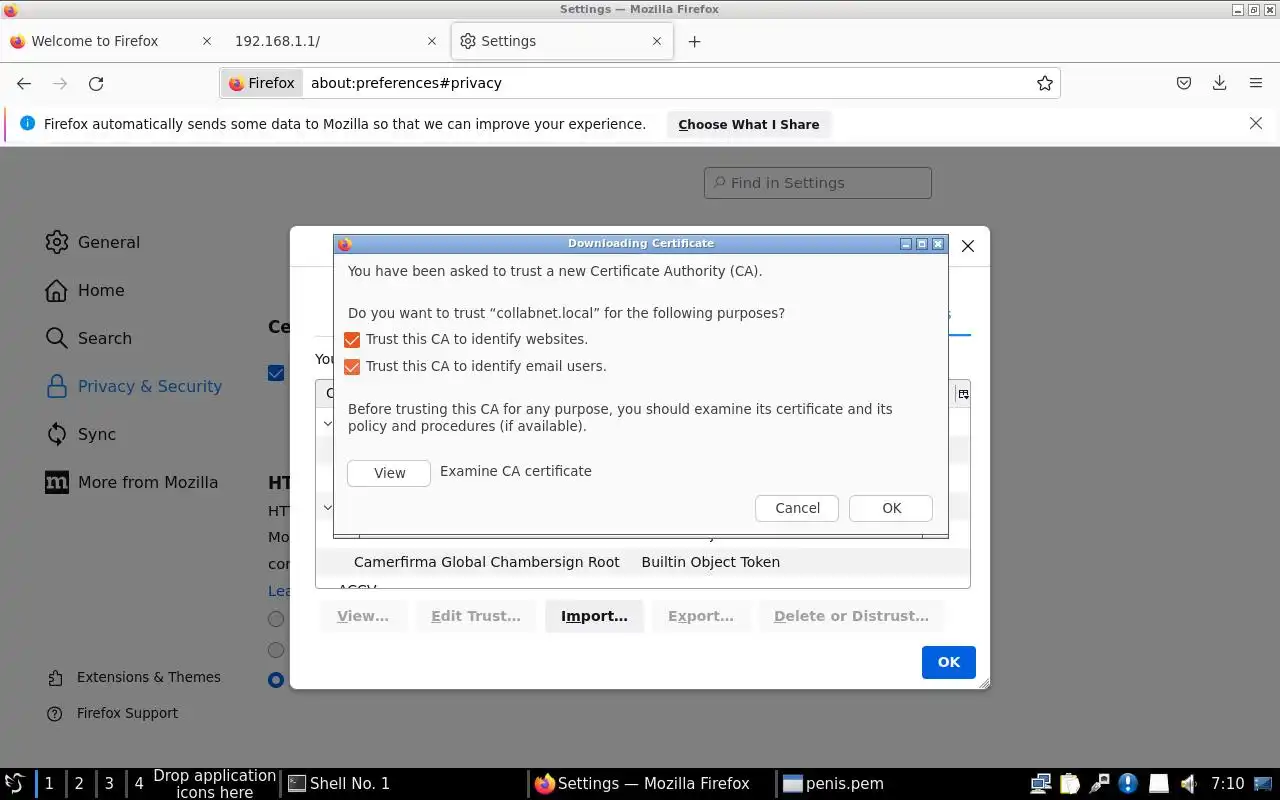Screen dimensions: 1280x800
Task: Open Extensions & Themes link
Action: tap(148, 677)
